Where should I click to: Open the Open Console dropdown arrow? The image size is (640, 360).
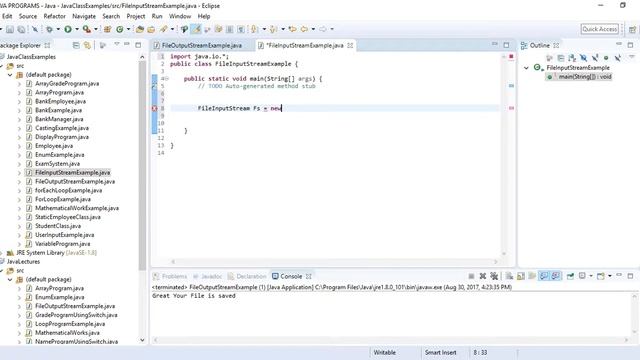[610, 276]
